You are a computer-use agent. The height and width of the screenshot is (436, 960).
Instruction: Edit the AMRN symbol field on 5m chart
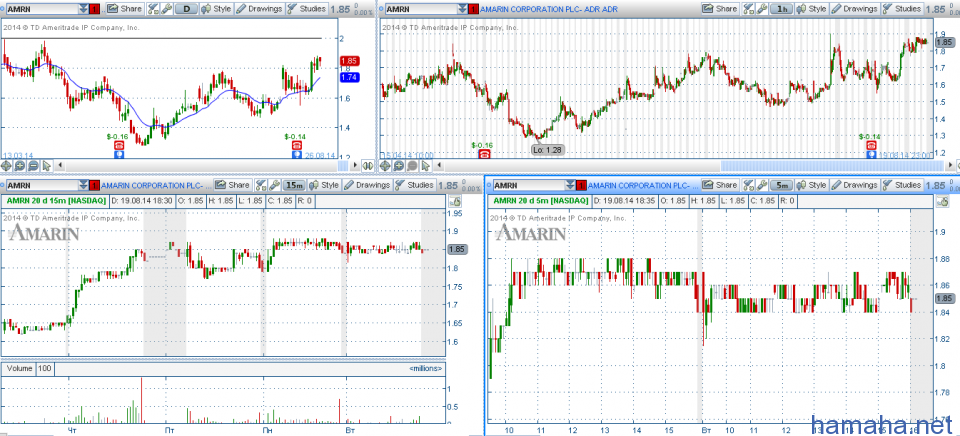coord(529,186)
